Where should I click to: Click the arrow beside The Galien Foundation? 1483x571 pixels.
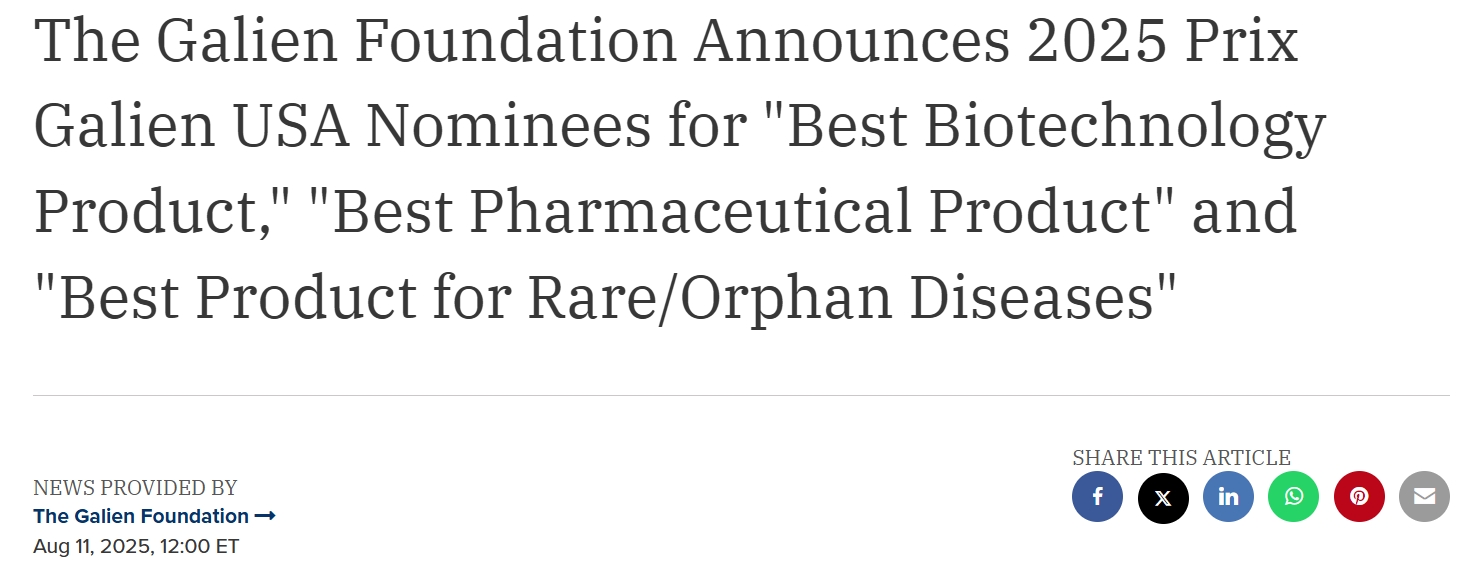[x=265, y=516]
